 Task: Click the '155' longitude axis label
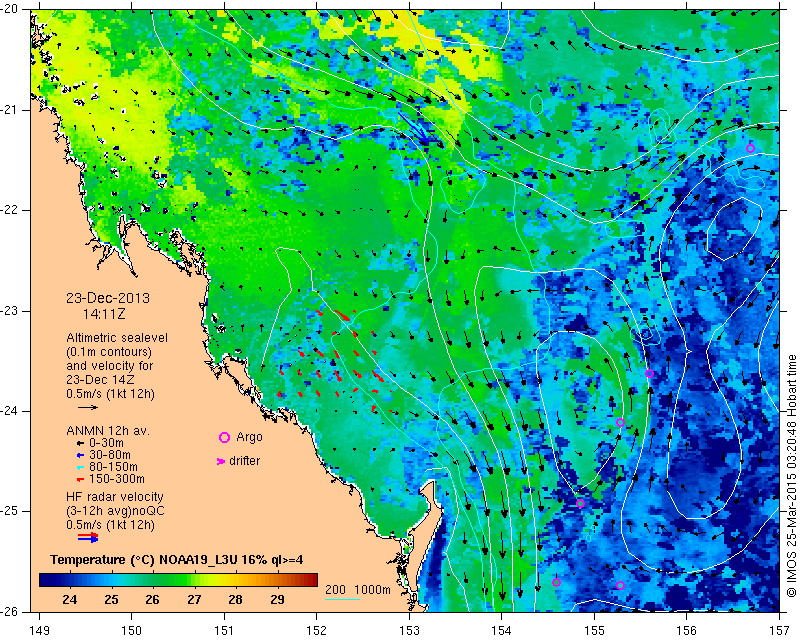click(x=594, y=631)
